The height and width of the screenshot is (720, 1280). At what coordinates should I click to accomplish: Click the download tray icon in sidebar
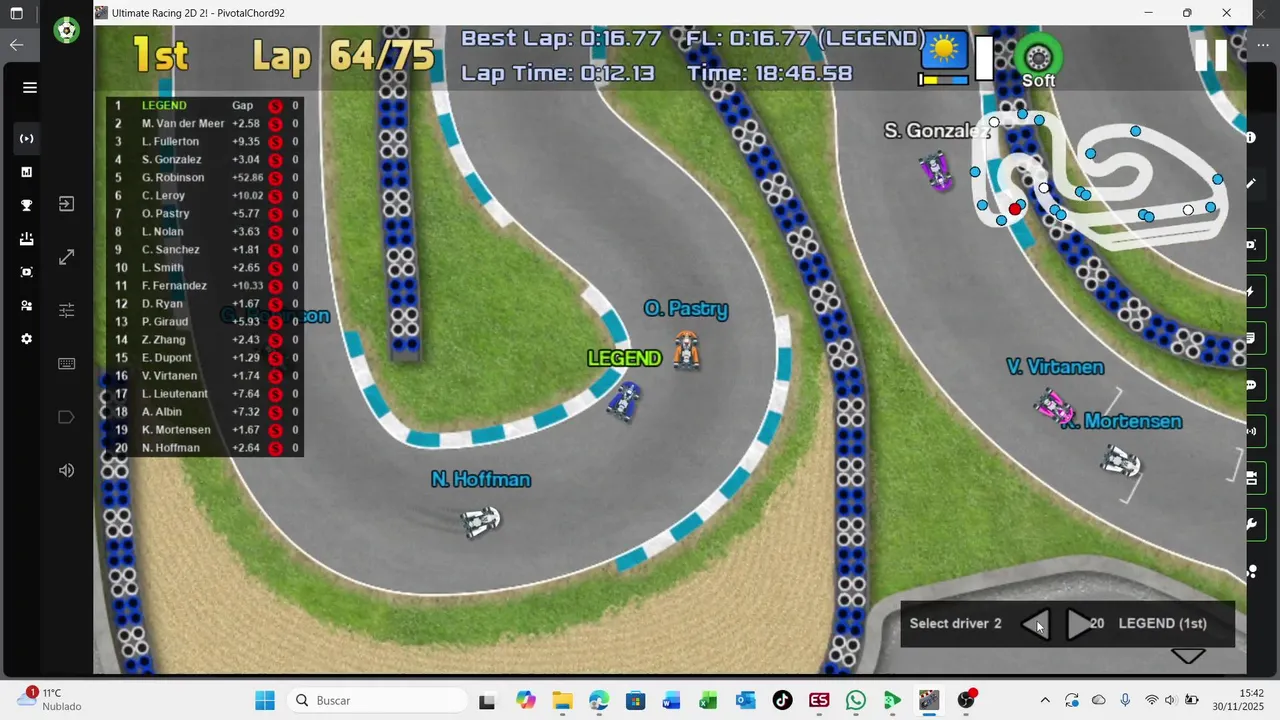(x=27, y=239)
